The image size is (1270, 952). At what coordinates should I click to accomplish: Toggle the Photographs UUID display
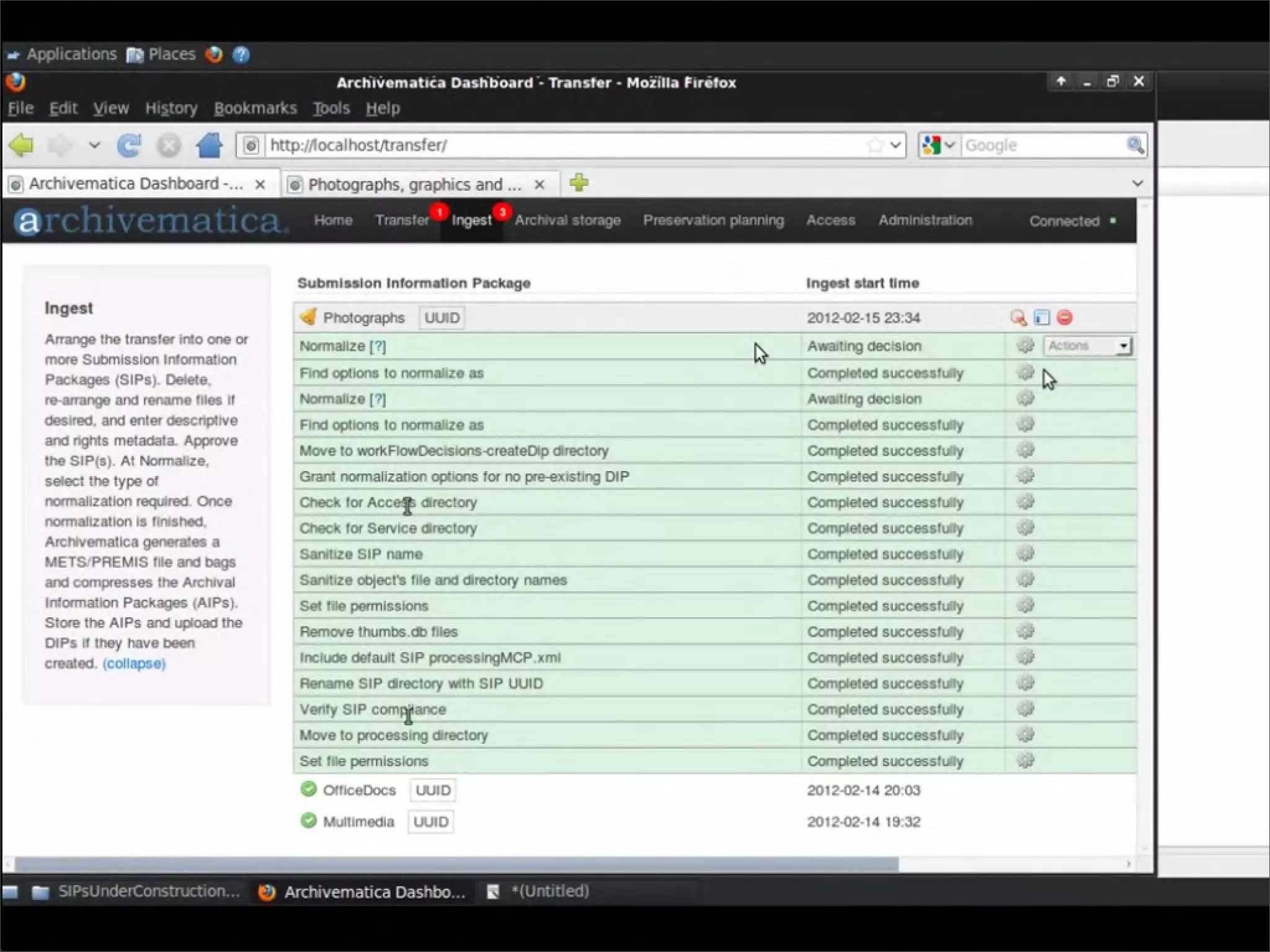442,318
